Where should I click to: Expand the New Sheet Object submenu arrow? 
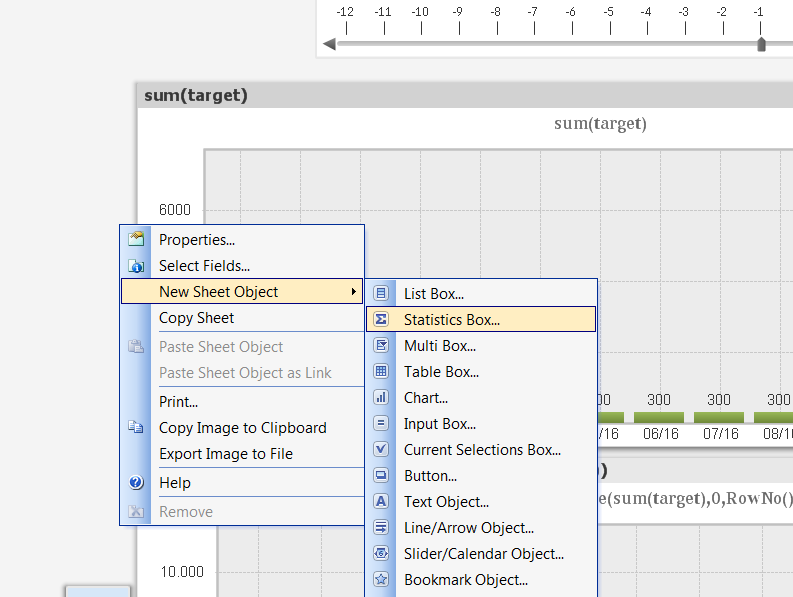coord(353,292)
